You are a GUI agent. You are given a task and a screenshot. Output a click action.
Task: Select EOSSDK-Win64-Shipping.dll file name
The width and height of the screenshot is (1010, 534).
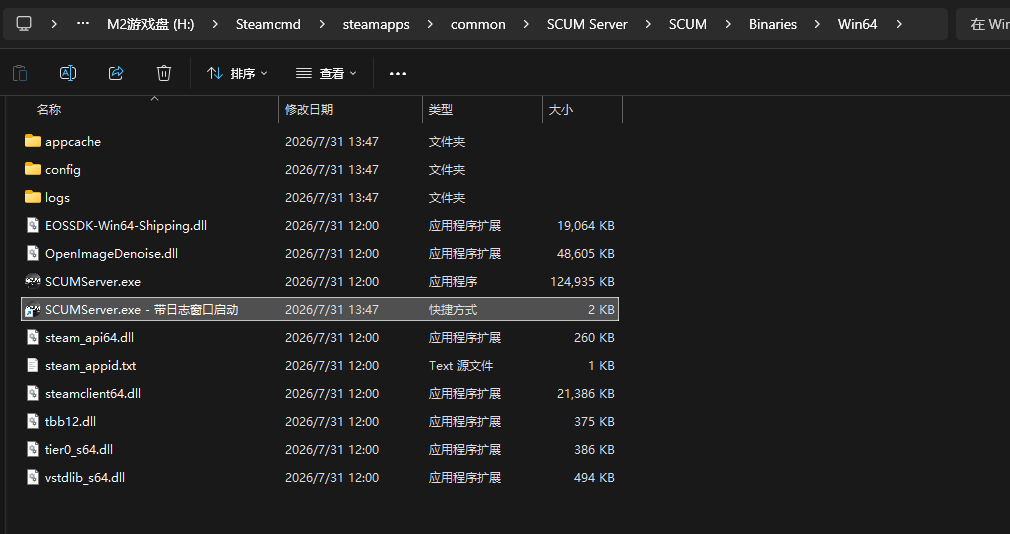tap(126, 225)
